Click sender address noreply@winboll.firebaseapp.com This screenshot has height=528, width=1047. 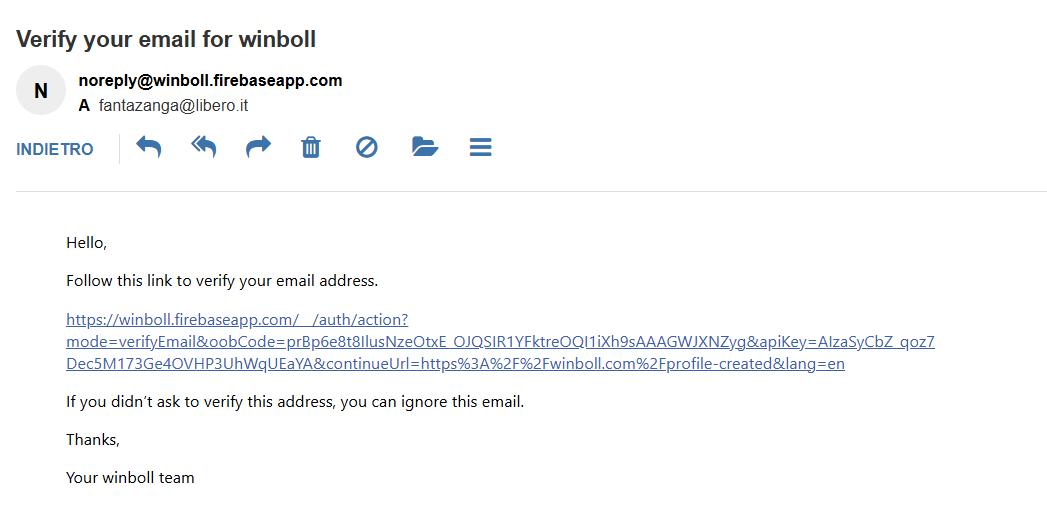(210, 81)
